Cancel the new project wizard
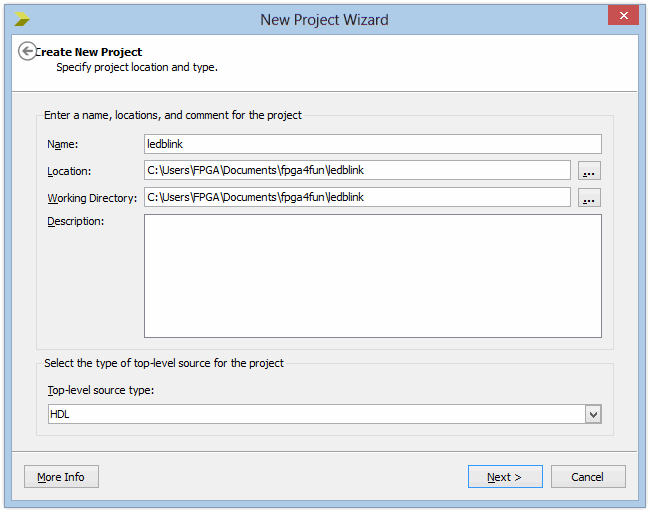 tap(588, 477)
